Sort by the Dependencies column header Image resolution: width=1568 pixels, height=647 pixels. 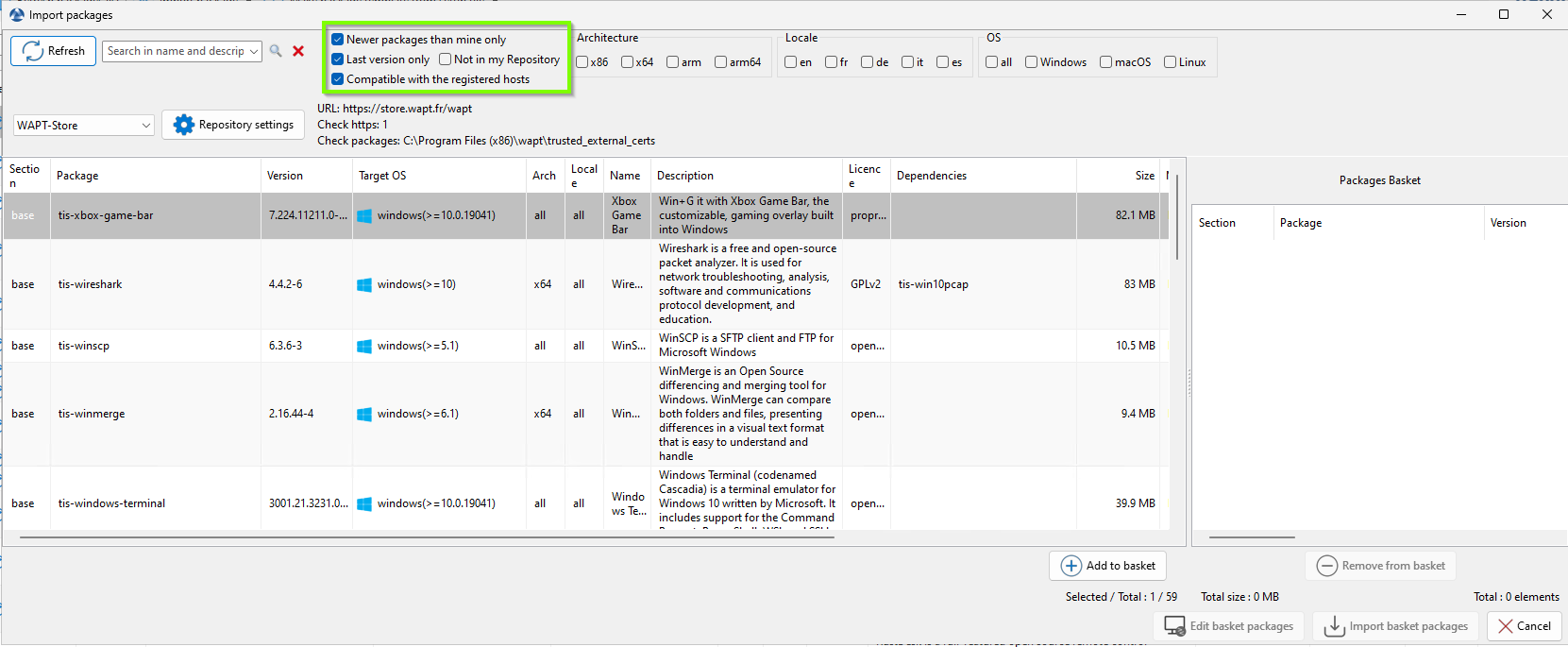984,176
